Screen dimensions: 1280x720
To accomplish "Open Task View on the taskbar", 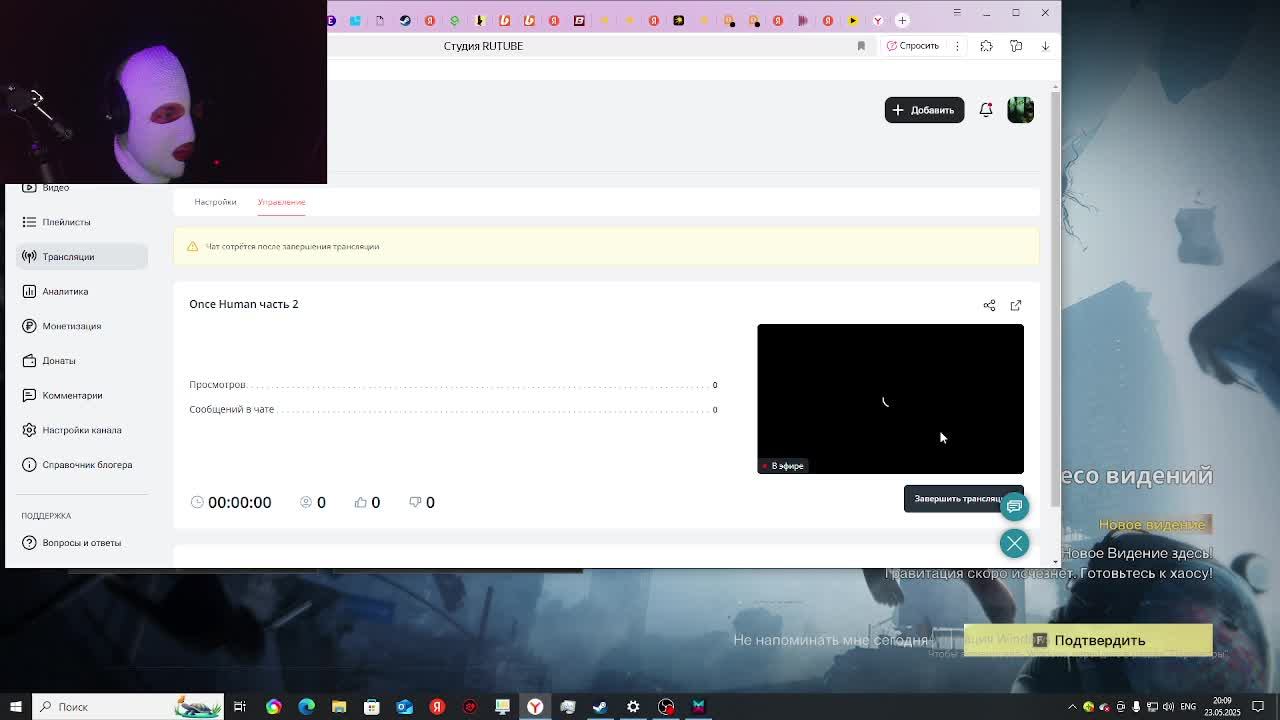I will 240,707.
